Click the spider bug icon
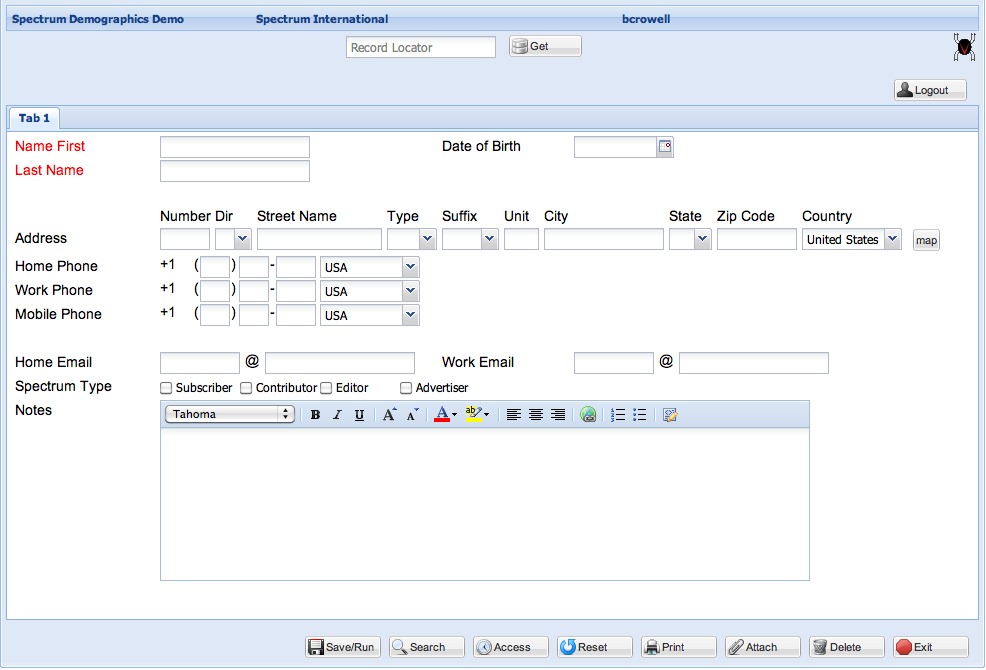The width and height of the screenshot is (986, 670). [964, 47]
